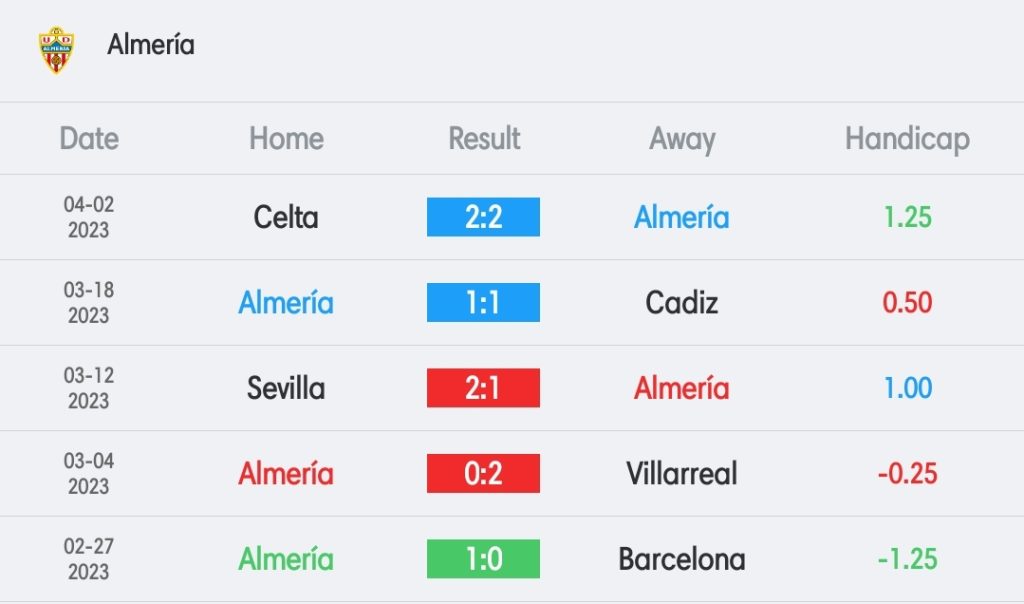The height and width of the screenshot is (604, 1024).
Task: Open the Villarreal team link
Action: pyautogui.click(x=682, y=473)
